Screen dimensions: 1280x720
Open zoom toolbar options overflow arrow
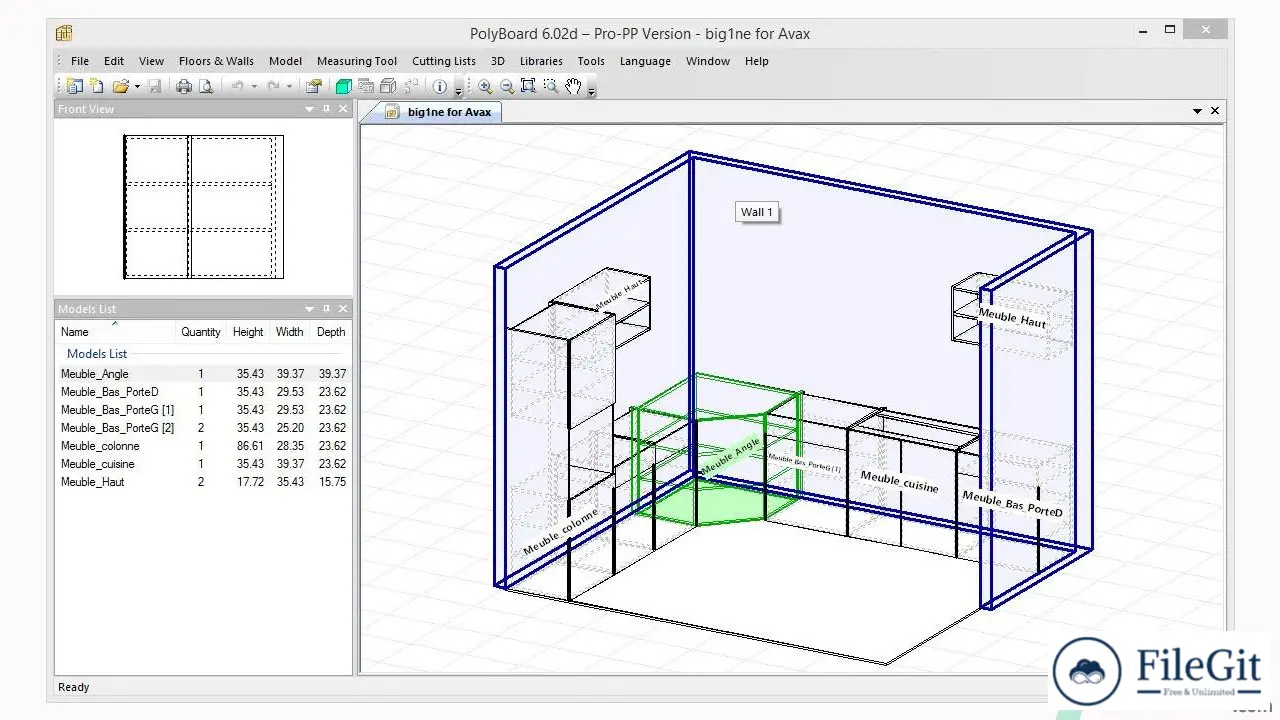(591, 90)
